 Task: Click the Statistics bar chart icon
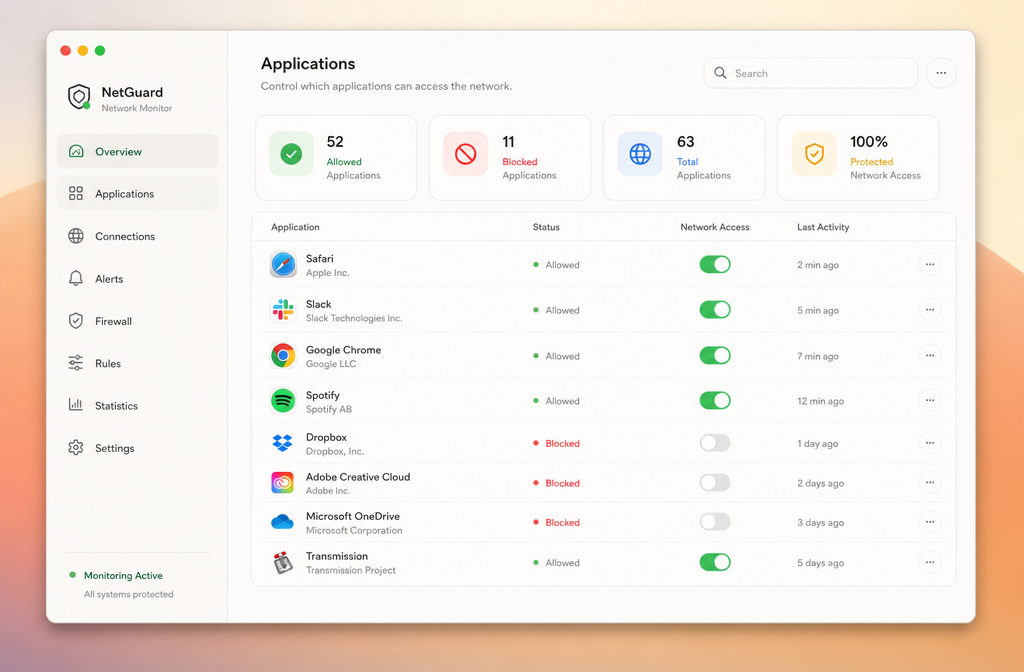(76, 405)
